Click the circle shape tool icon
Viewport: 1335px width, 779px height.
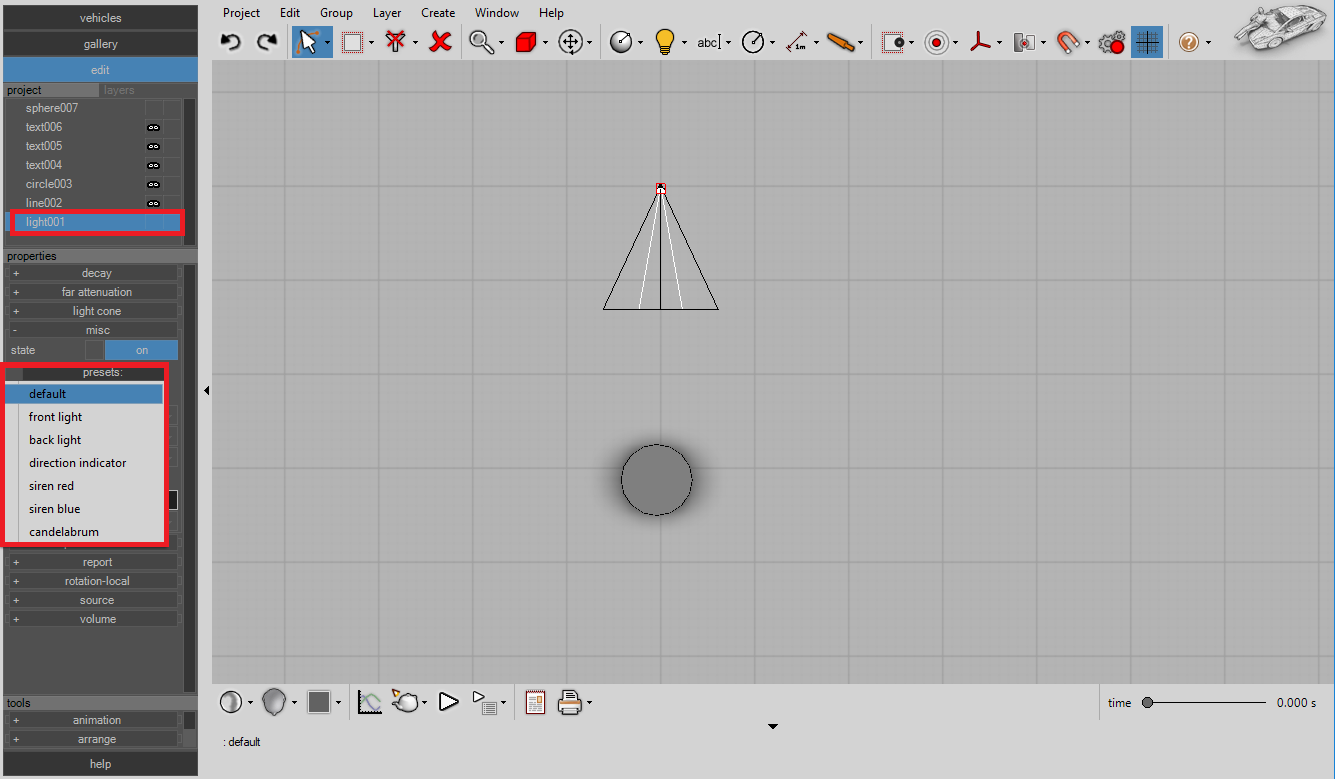621,42
